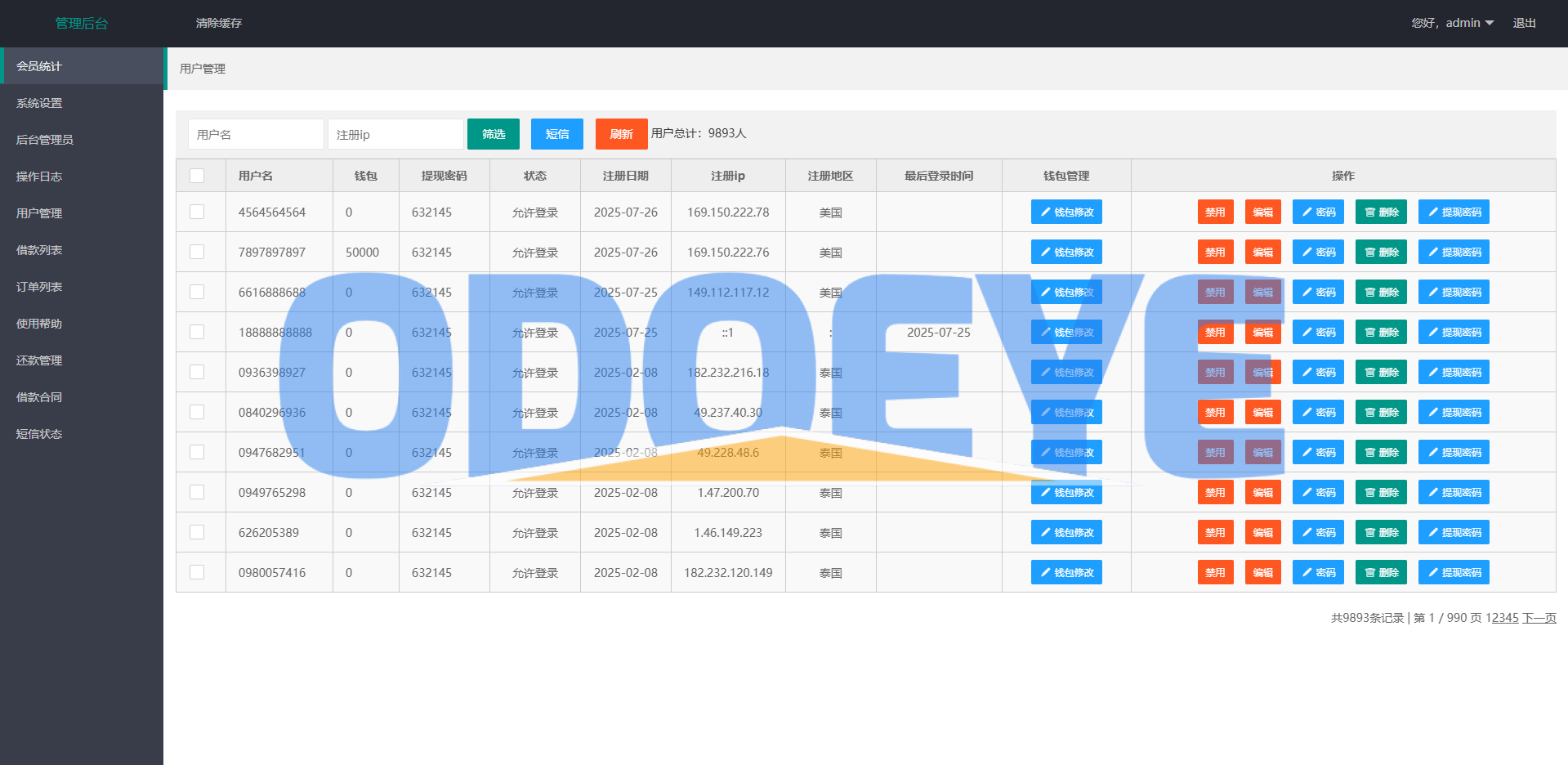This screenshot has width=1568, height=765.
Task: Check the box for user 4564564564
Action: pyautogui.click(x=197, y=212)
